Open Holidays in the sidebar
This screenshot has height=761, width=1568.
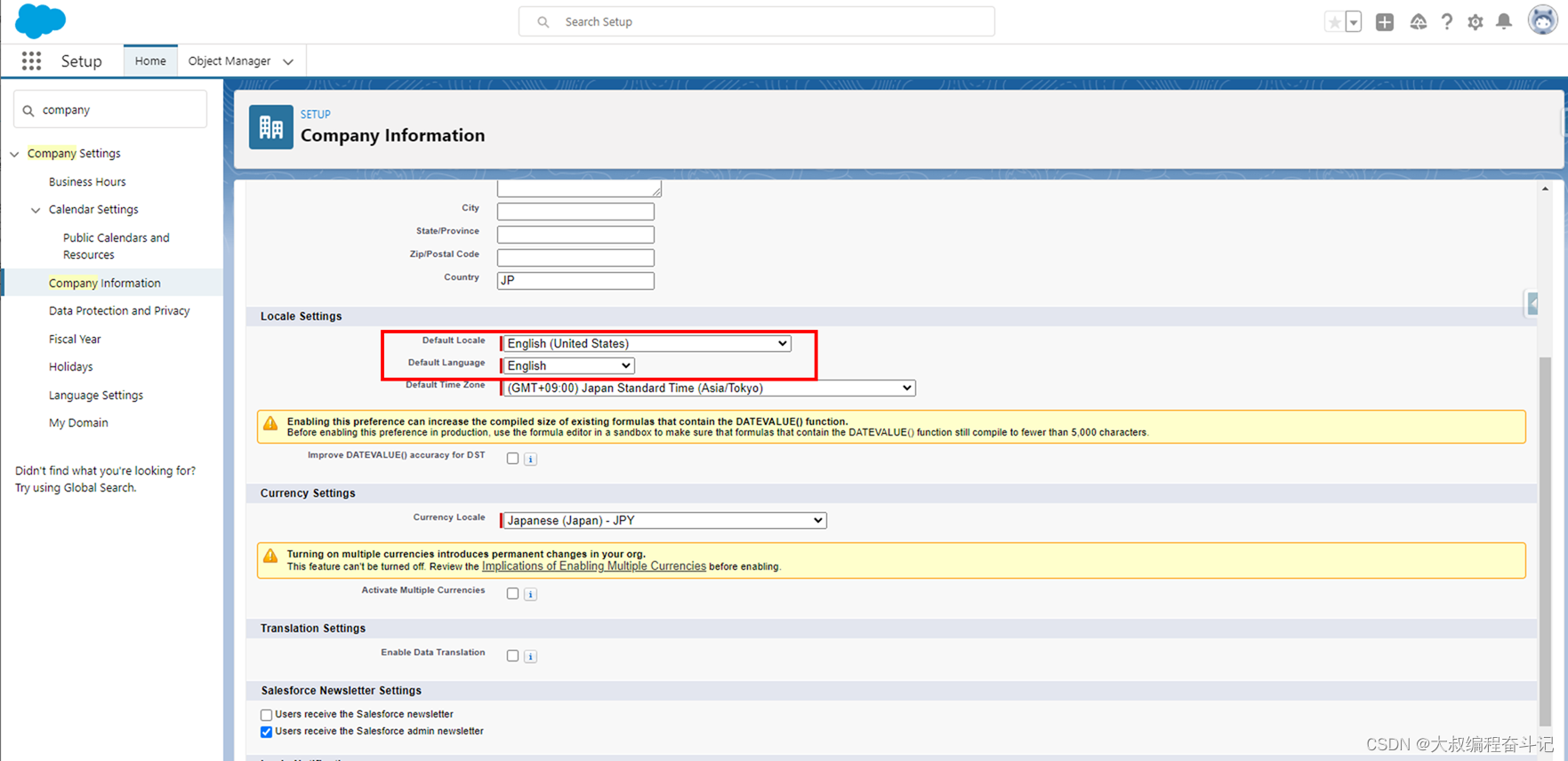pyautogui.click(x=70, y=366)
